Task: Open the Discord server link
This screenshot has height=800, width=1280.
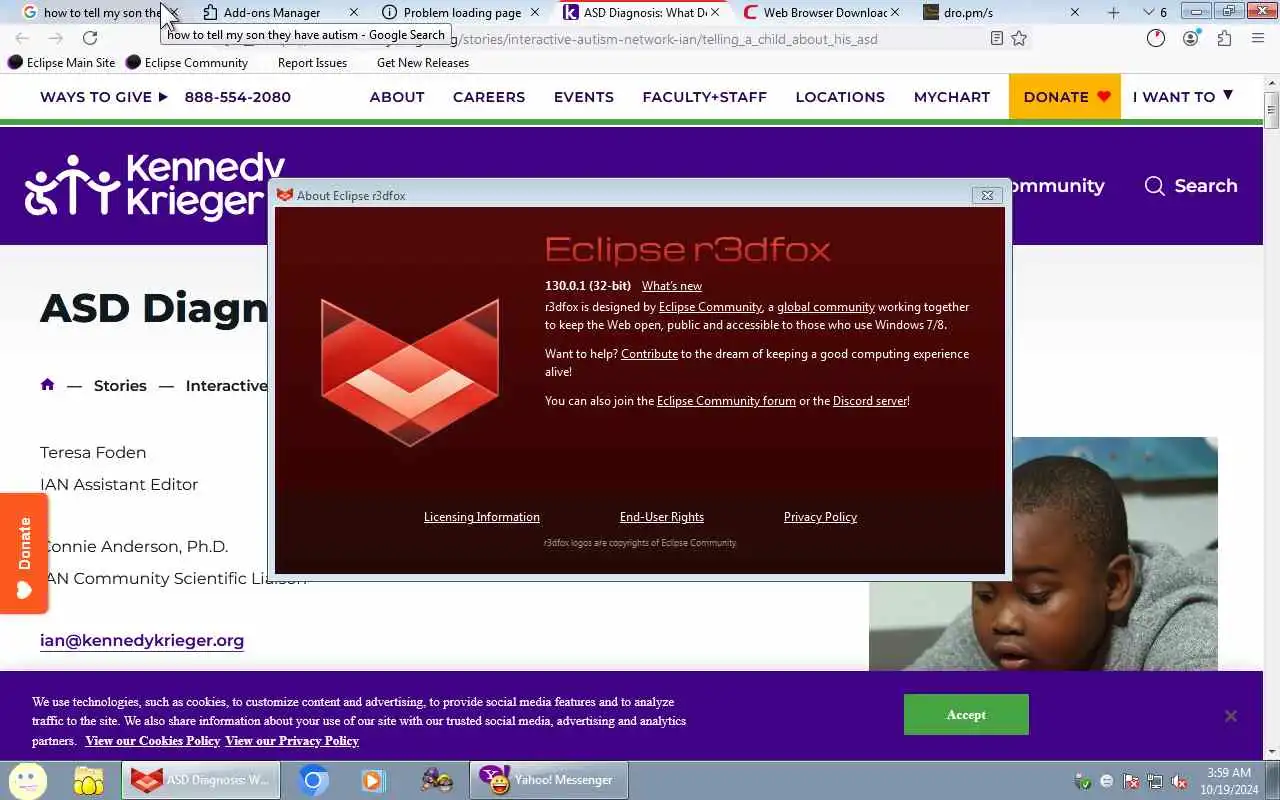Action: [870, 401]
